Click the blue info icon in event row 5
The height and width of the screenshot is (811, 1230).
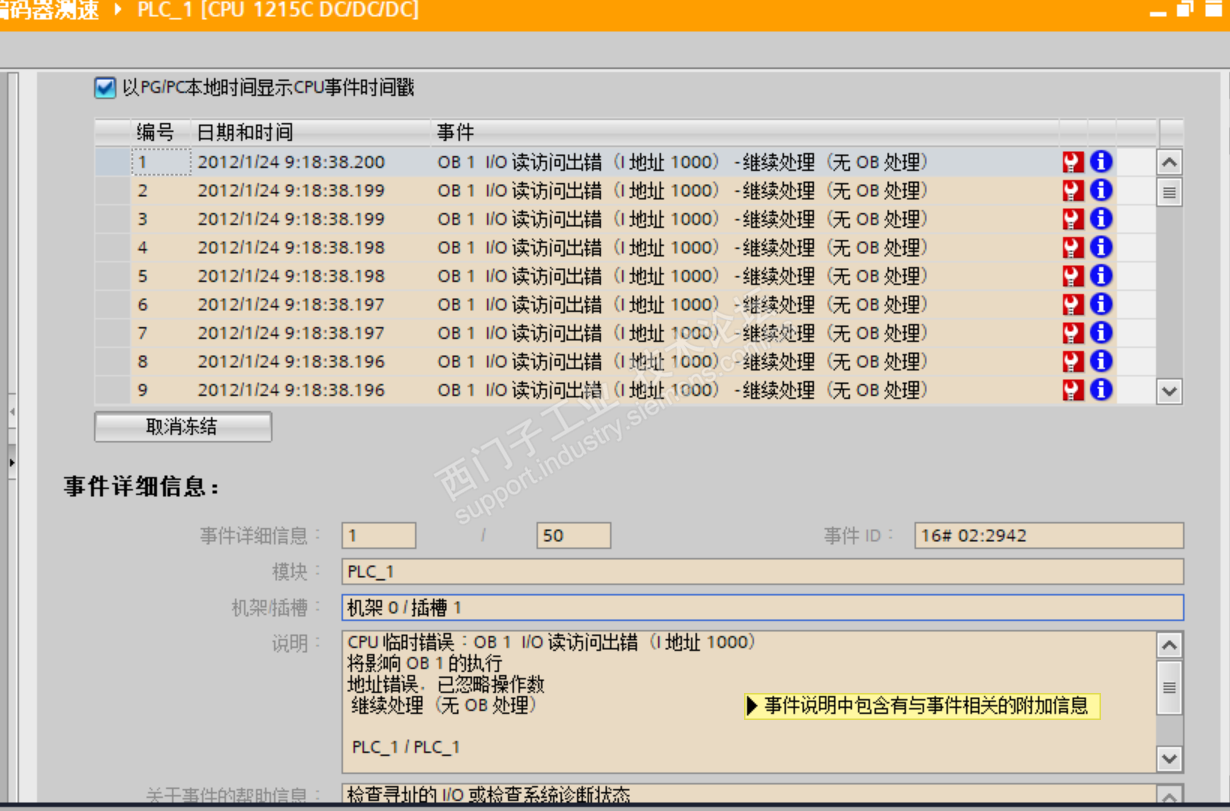[1101, 276]
